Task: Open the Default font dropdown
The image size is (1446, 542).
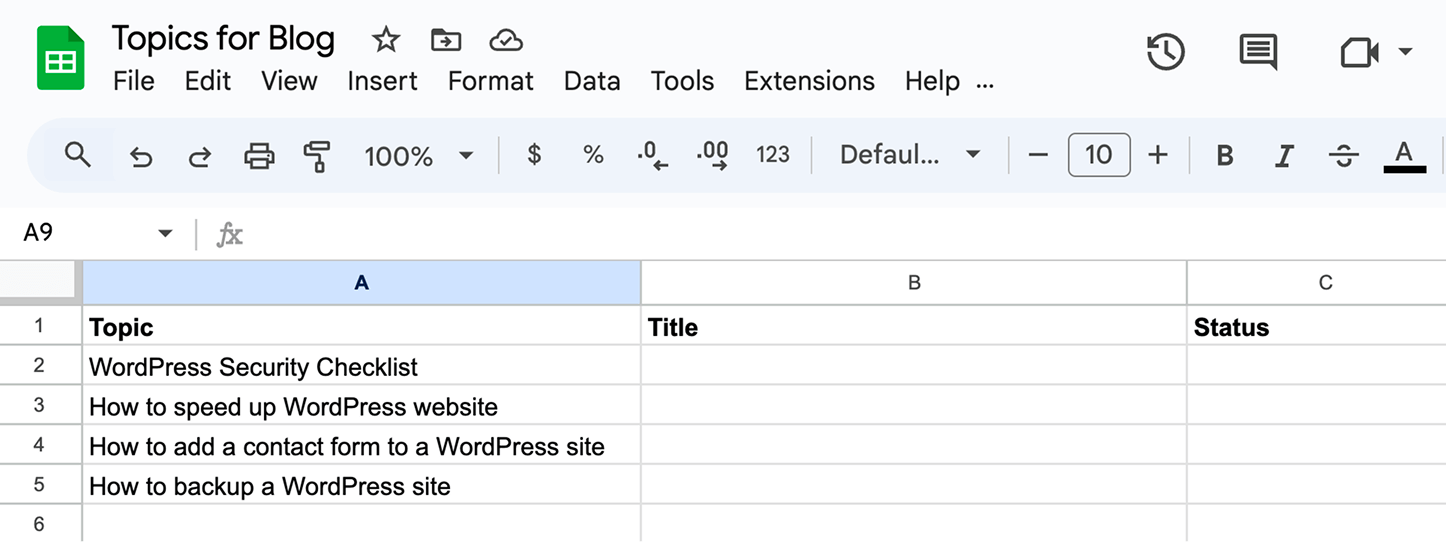Action: pos(909,155)
